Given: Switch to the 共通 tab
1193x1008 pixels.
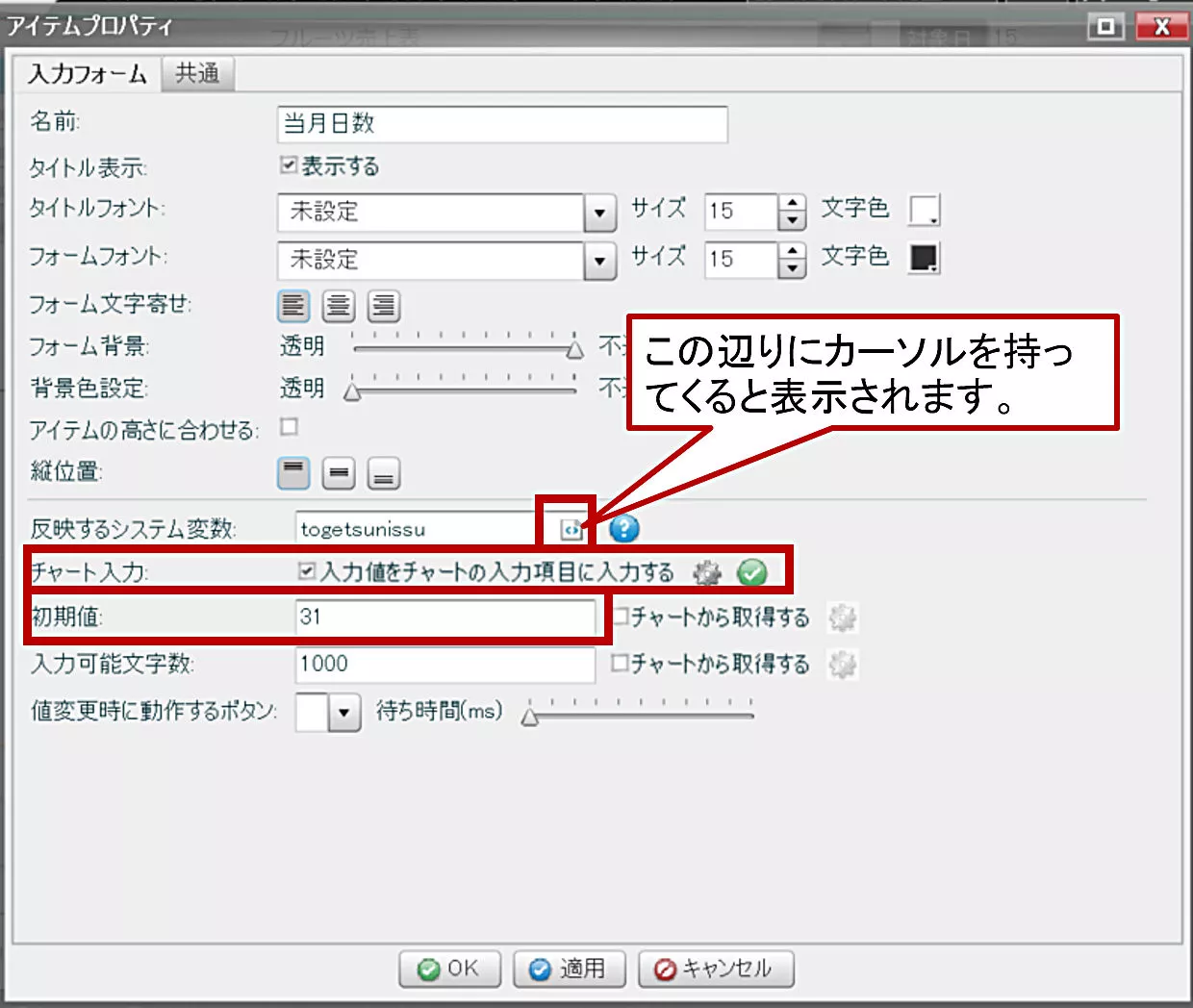Looking at the screenshot, I should [x=197, y=74].
